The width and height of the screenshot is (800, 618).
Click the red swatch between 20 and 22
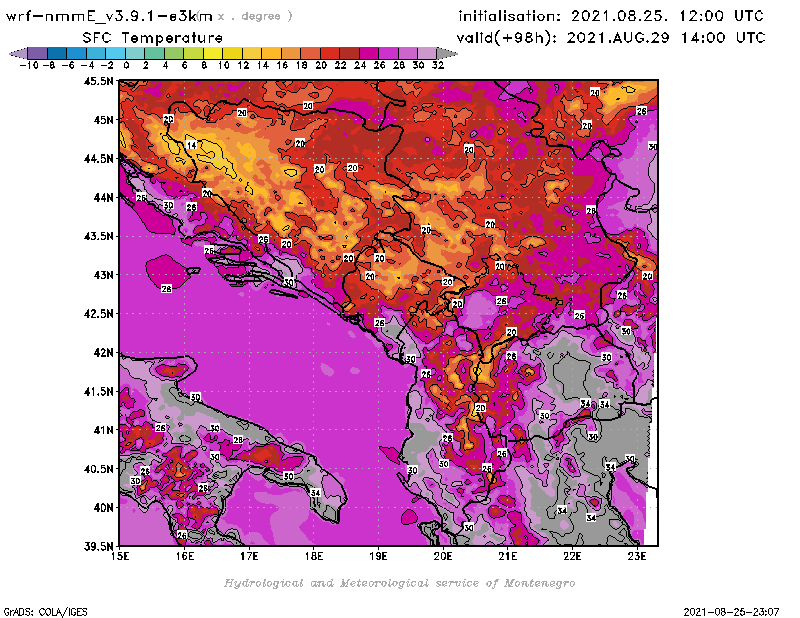[330, 53]
